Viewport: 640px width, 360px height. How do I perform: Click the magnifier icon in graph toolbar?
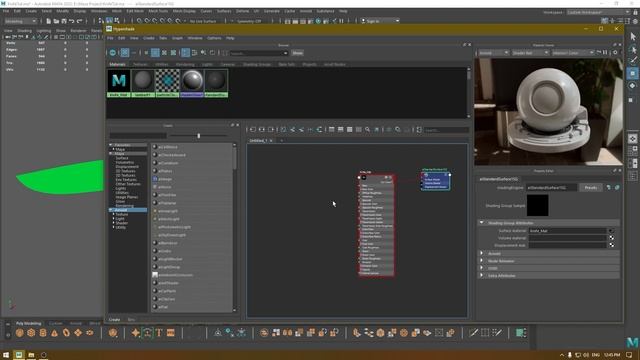click(x=367, y=129)
